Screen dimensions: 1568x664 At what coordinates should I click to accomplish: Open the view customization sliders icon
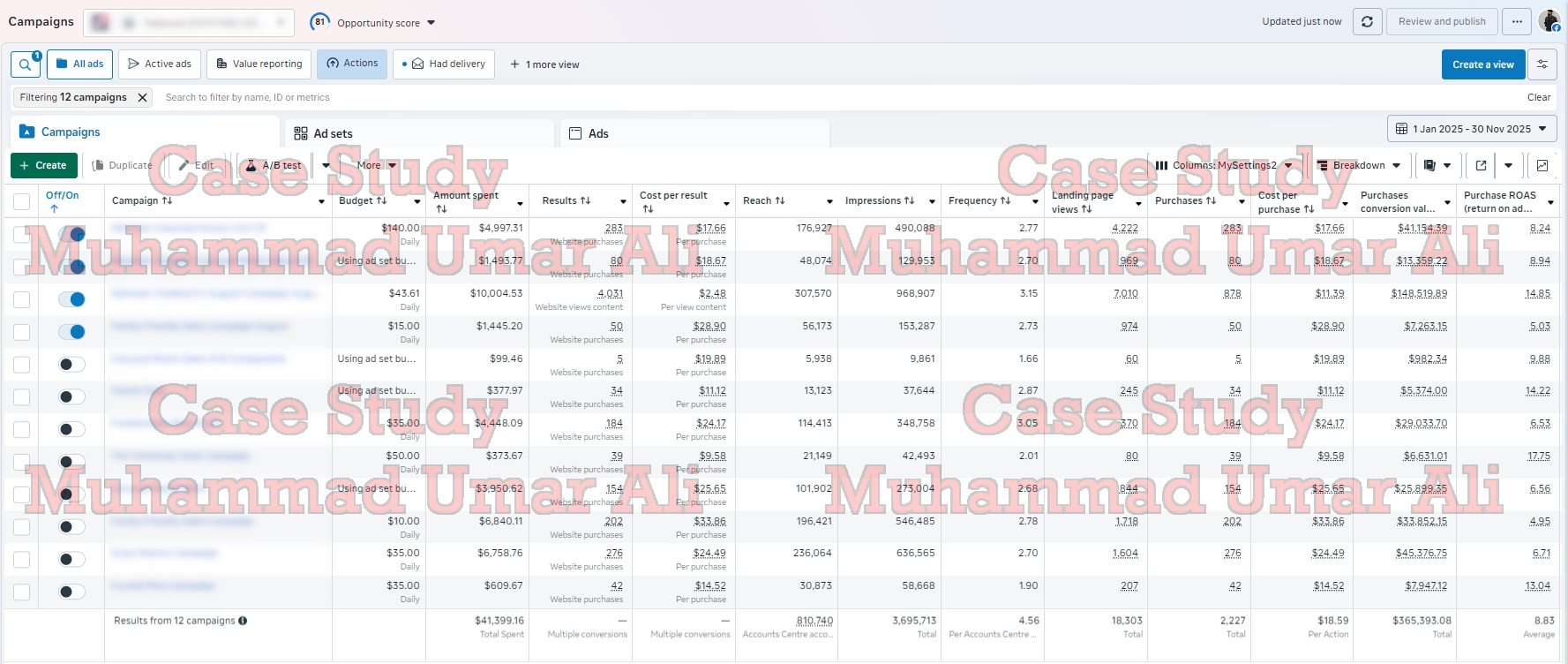[x=1542, y=64]
